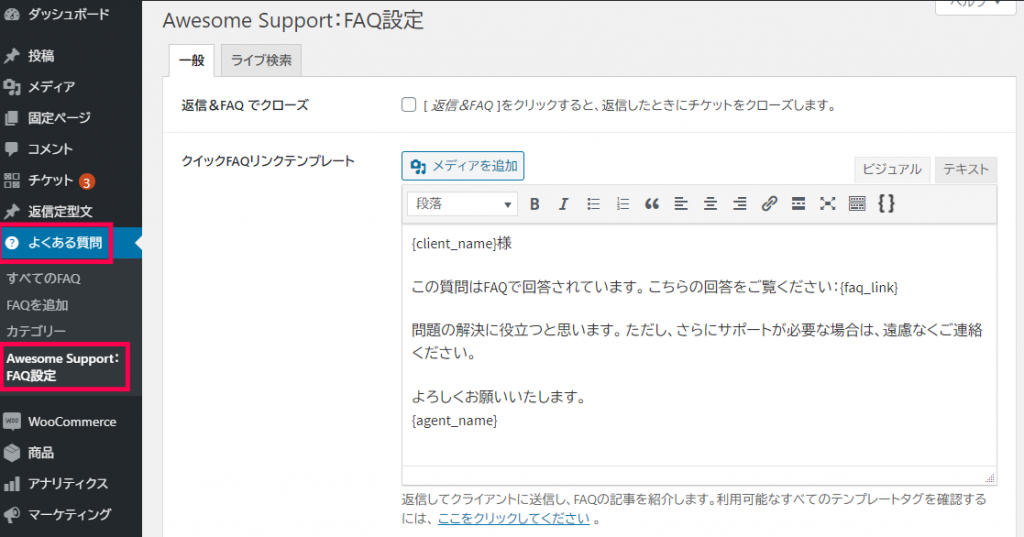Enable 返信&FAQ でクローズ checkbox
The height and width of the screenshot is (537, 1024).
tap(409, 105)
